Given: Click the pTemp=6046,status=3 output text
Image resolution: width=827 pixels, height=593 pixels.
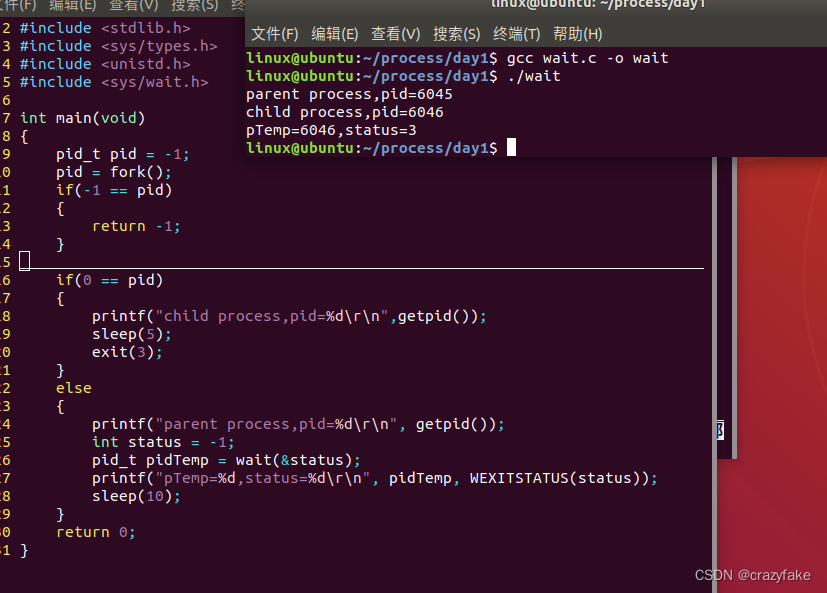Looking at the screenshot, I should 330,129.
